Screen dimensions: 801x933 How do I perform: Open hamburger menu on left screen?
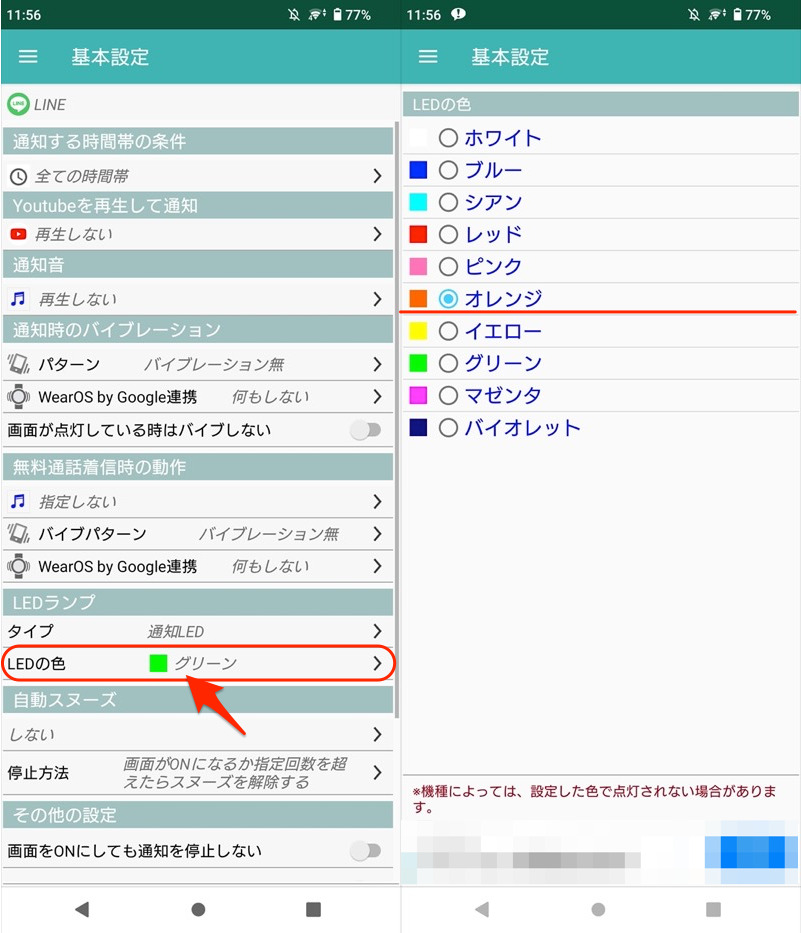pos(28,57)
